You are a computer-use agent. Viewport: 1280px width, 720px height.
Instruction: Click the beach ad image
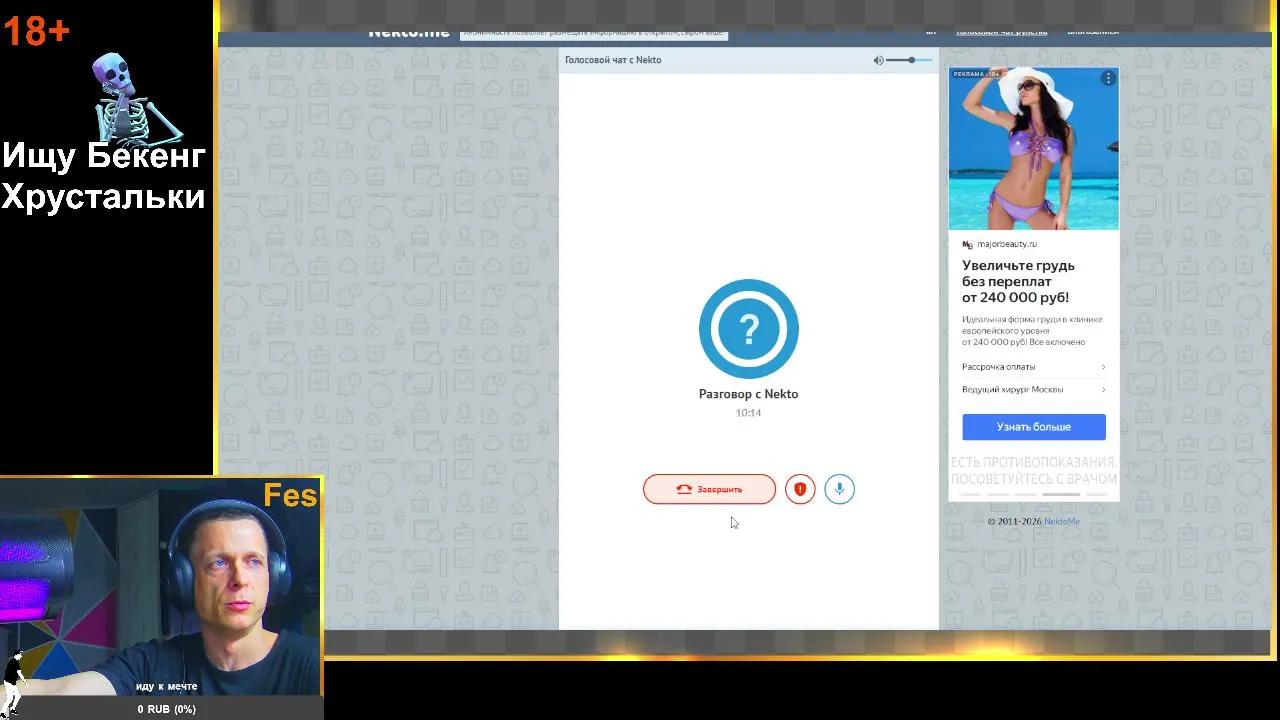click(x=1034, y=149)
